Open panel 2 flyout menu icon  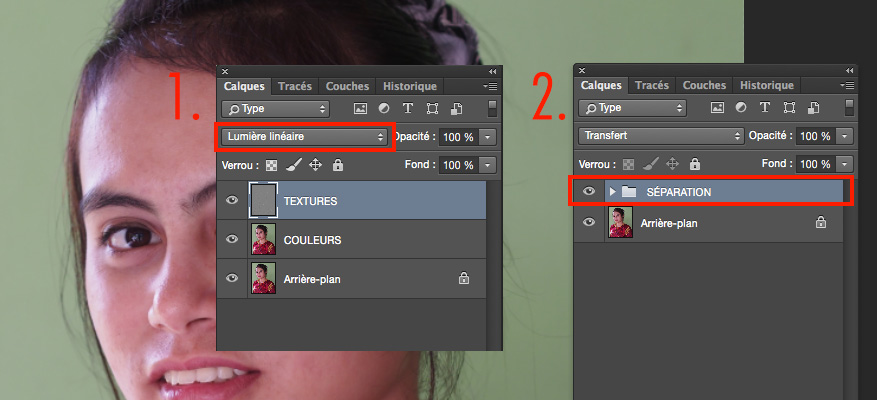pos(847,86)
